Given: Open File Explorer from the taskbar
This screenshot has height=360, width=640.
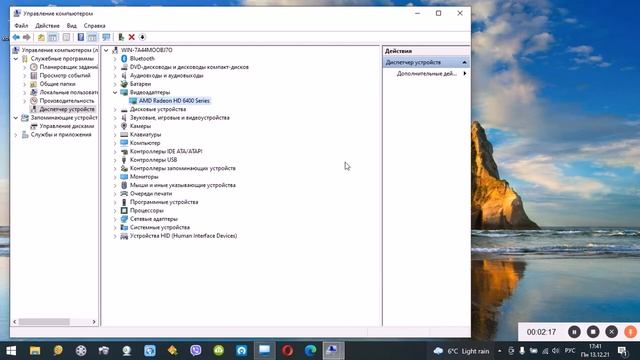Looking at the screenshot, I should pyautogui.click(x=35, y=351).
